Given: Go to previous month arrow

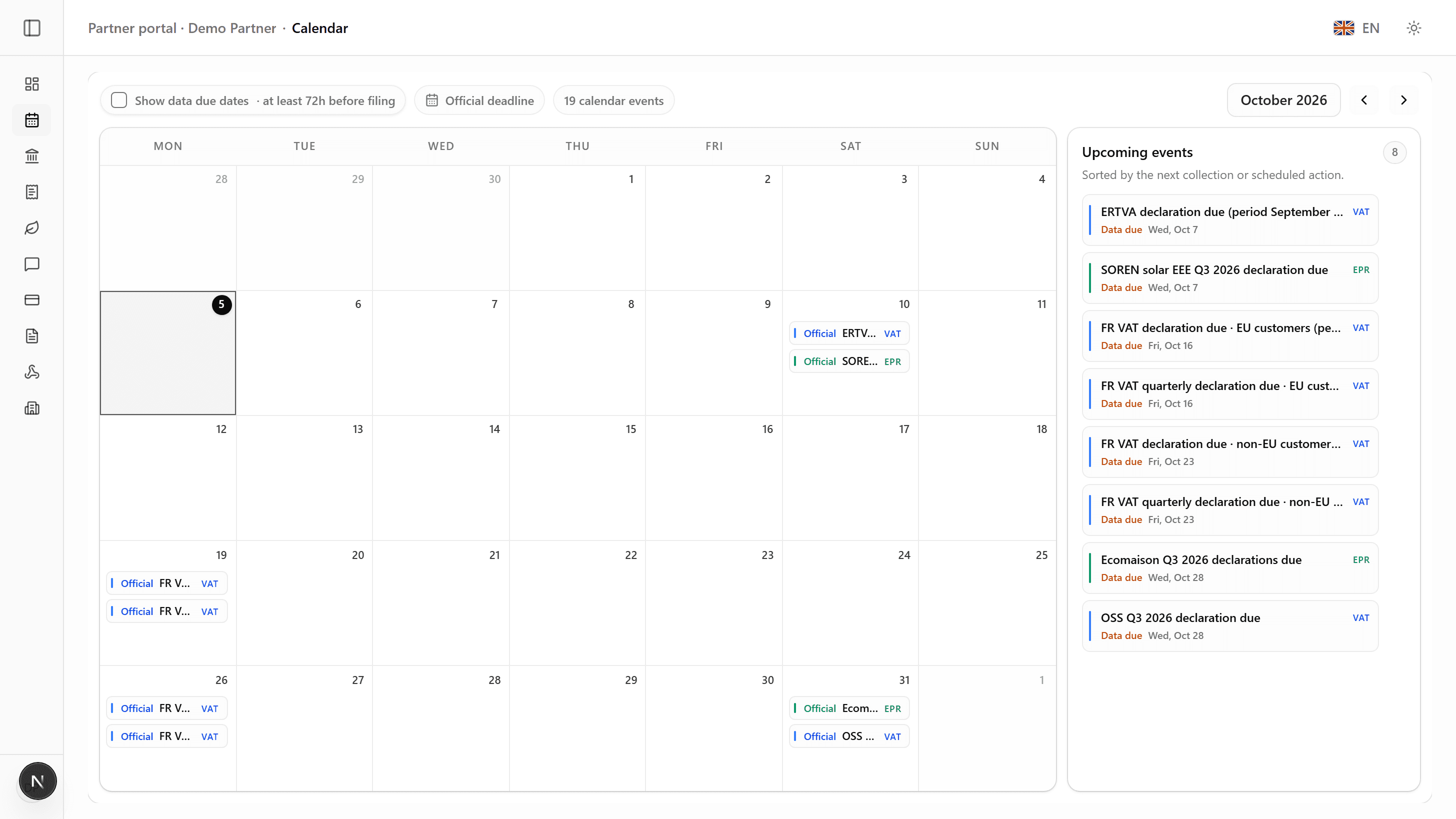Looking at the screenshot, I should [x=1364, y=100].
